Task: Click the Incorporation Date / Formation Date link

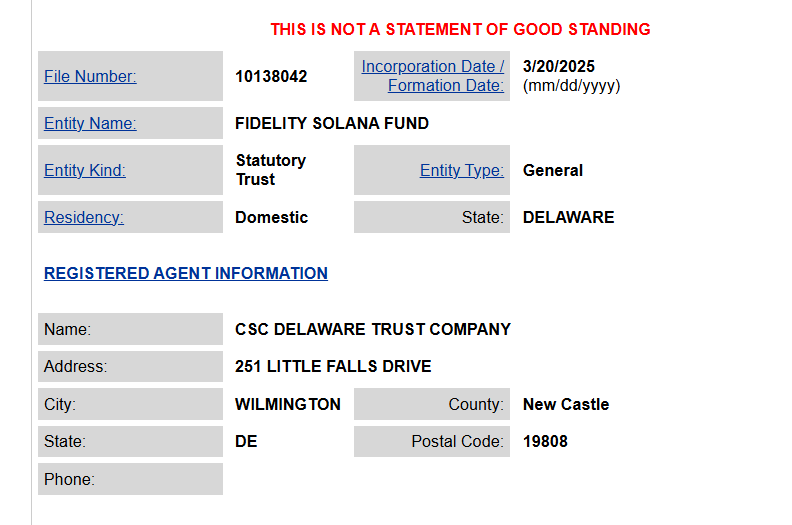Action: 433,76
